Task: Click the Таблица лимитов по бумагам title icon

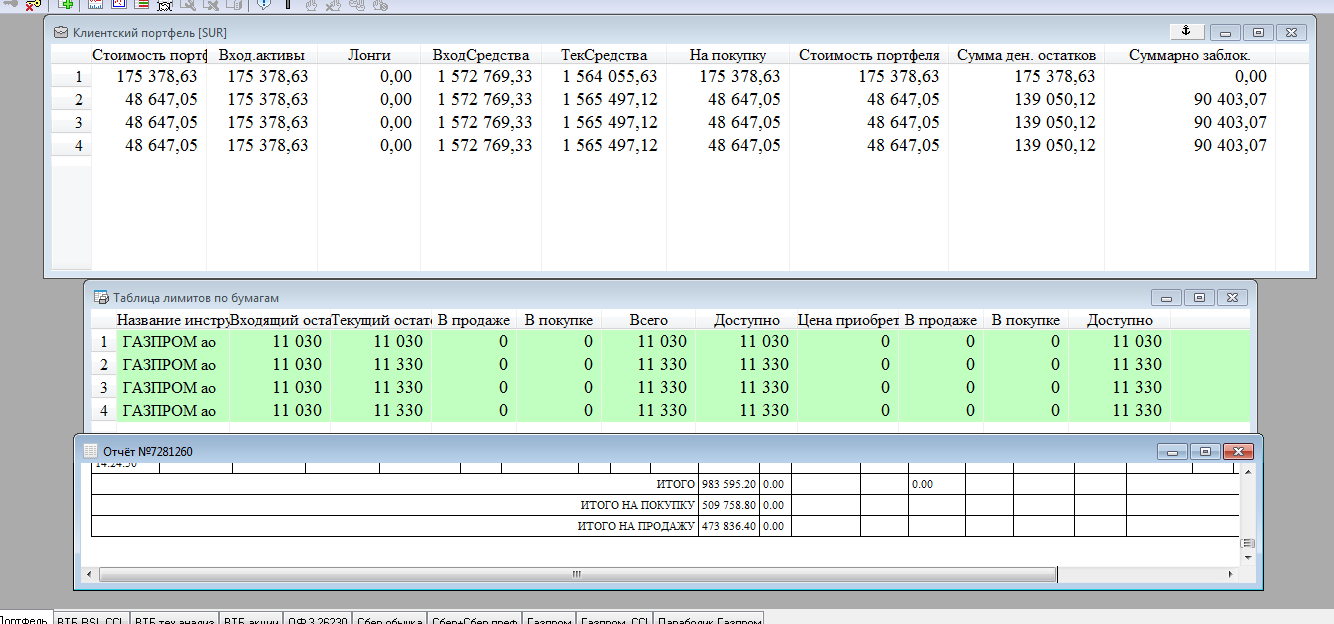Action: pos(100,297)
